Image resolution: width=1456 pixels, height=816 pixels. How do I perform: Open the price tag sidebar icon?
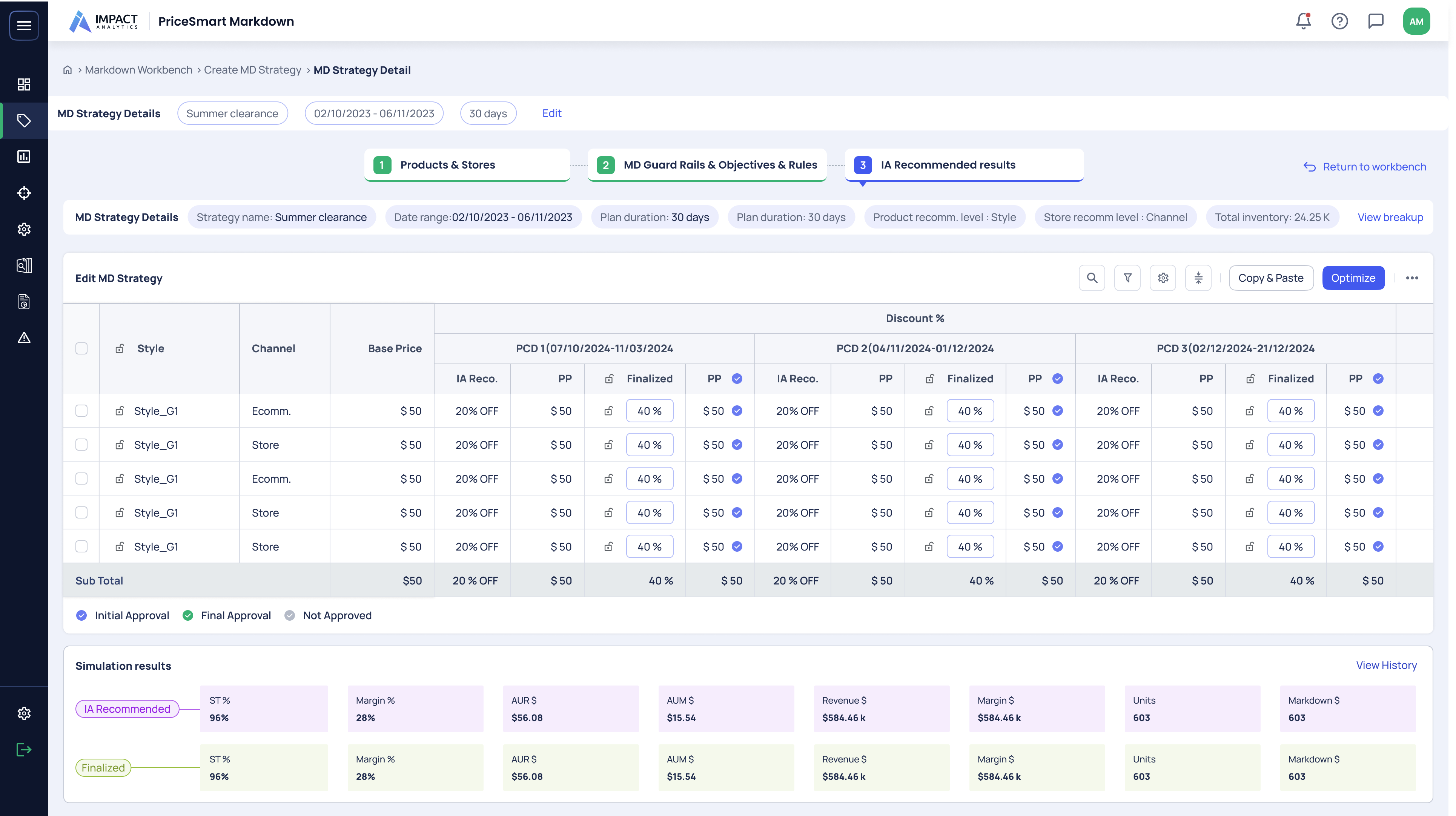click(24, 120)
